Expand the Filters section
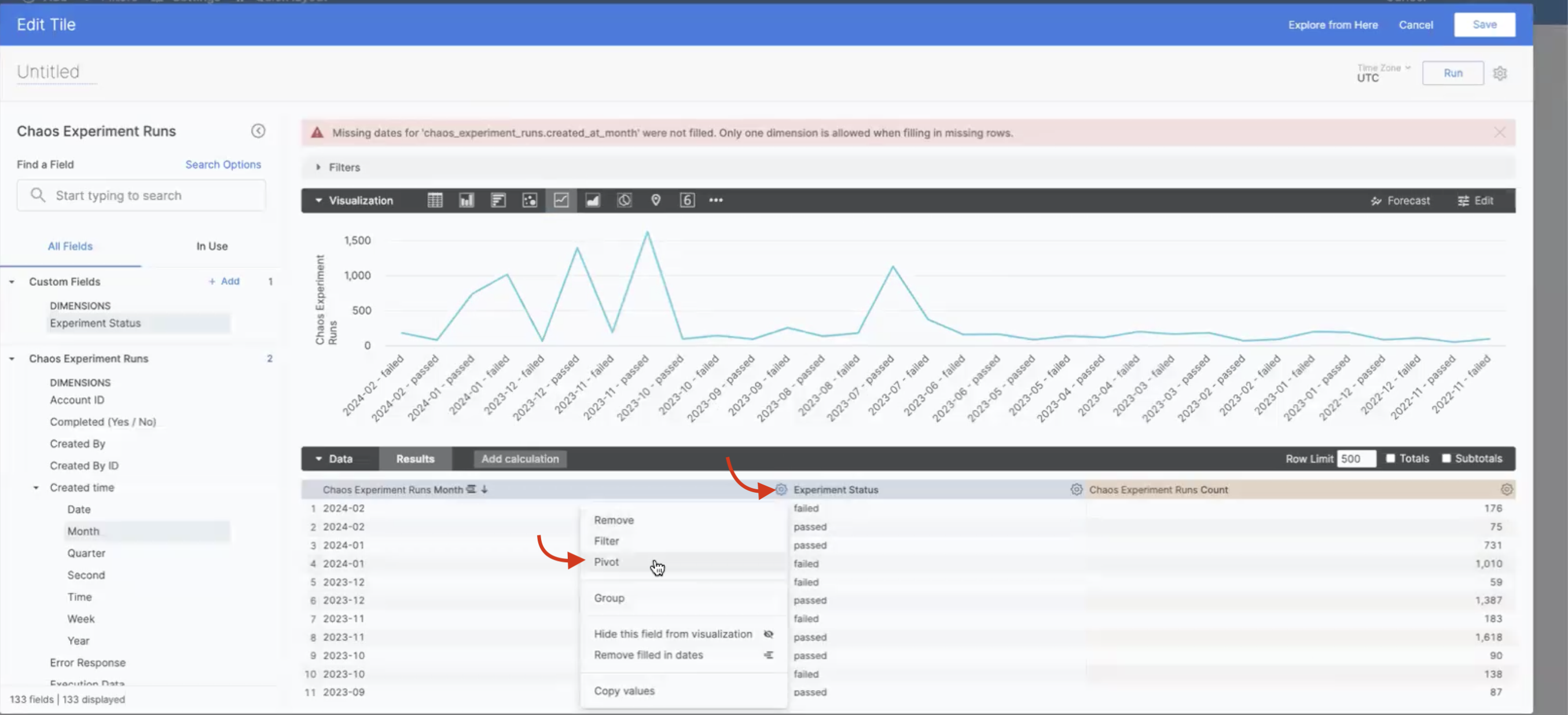This screenshot has height=715, width=1568. click(318, 167)
